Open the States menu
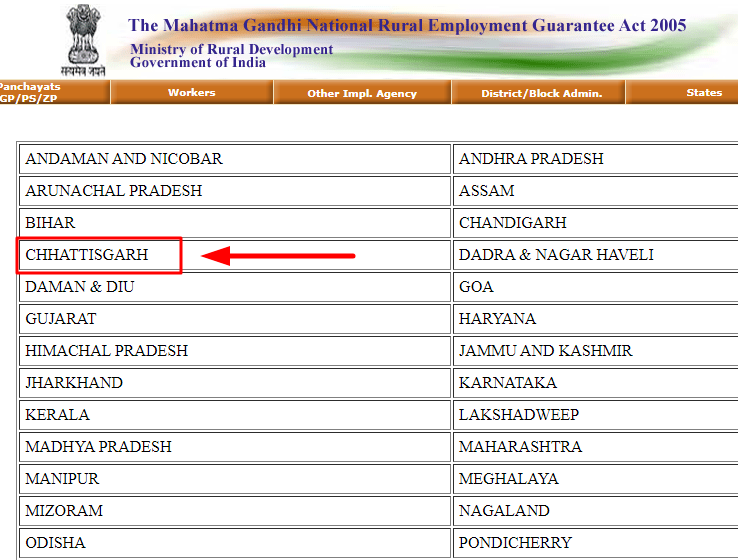The width and height of the screenshot is (738, 560). 704,92
